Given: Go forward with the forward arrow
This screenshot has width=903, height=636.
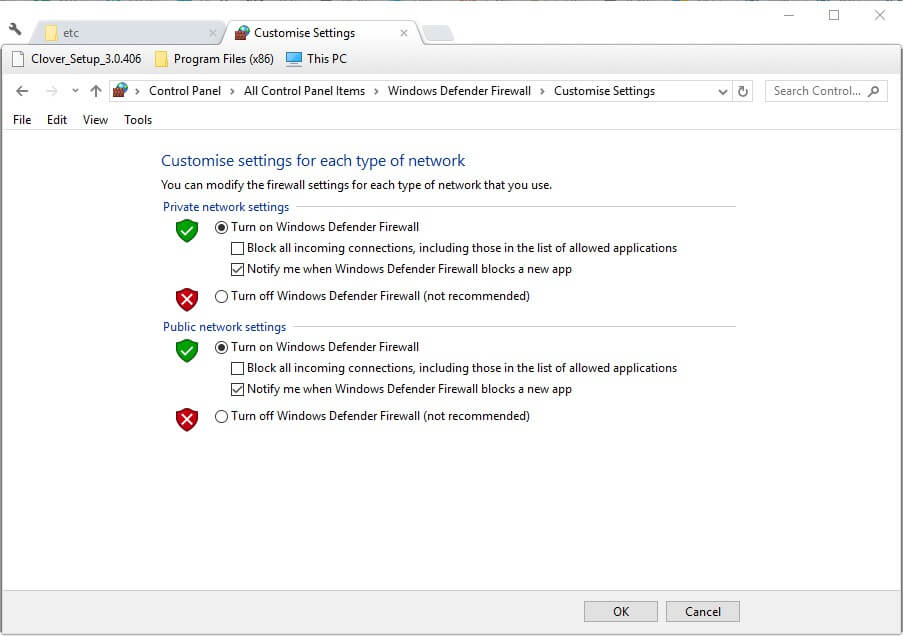Looking at the screenshot, I should (51, 91).
